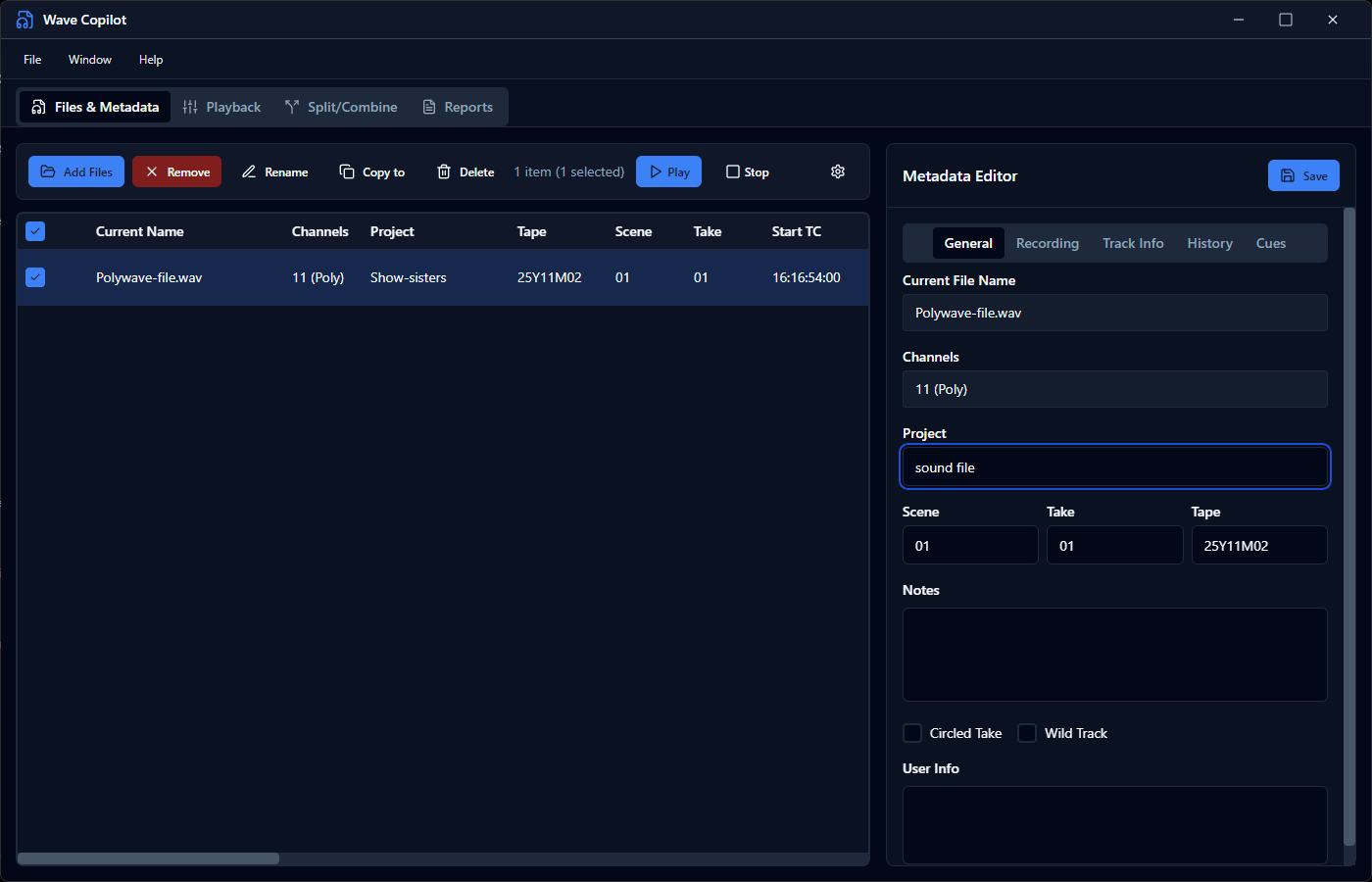Click into the Notes text area
The width and height of the screenshot is (1372, 882).
1114,655
